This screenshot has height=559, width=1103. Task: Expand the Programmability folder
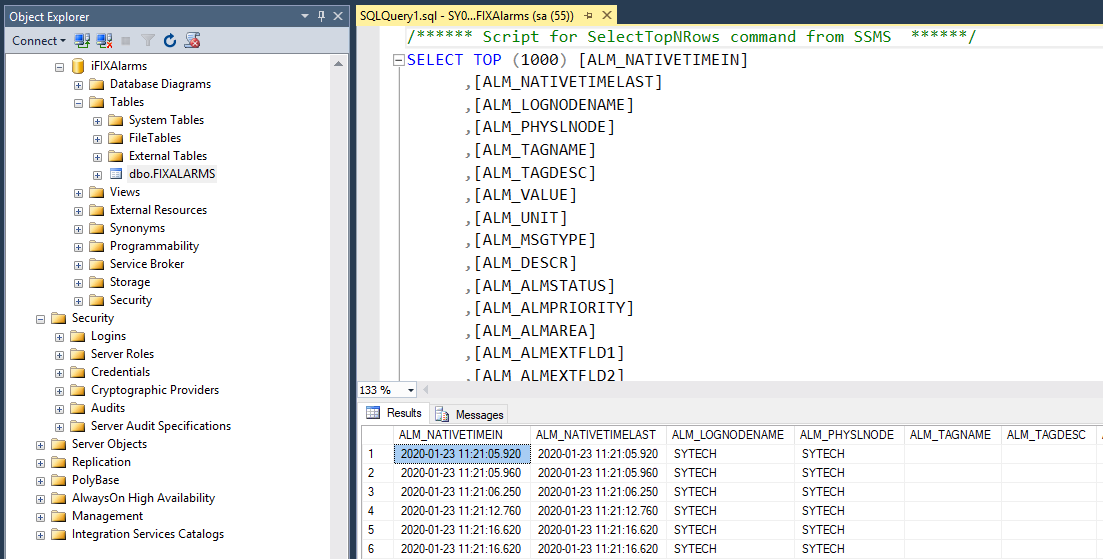click(x=78, y=247)
